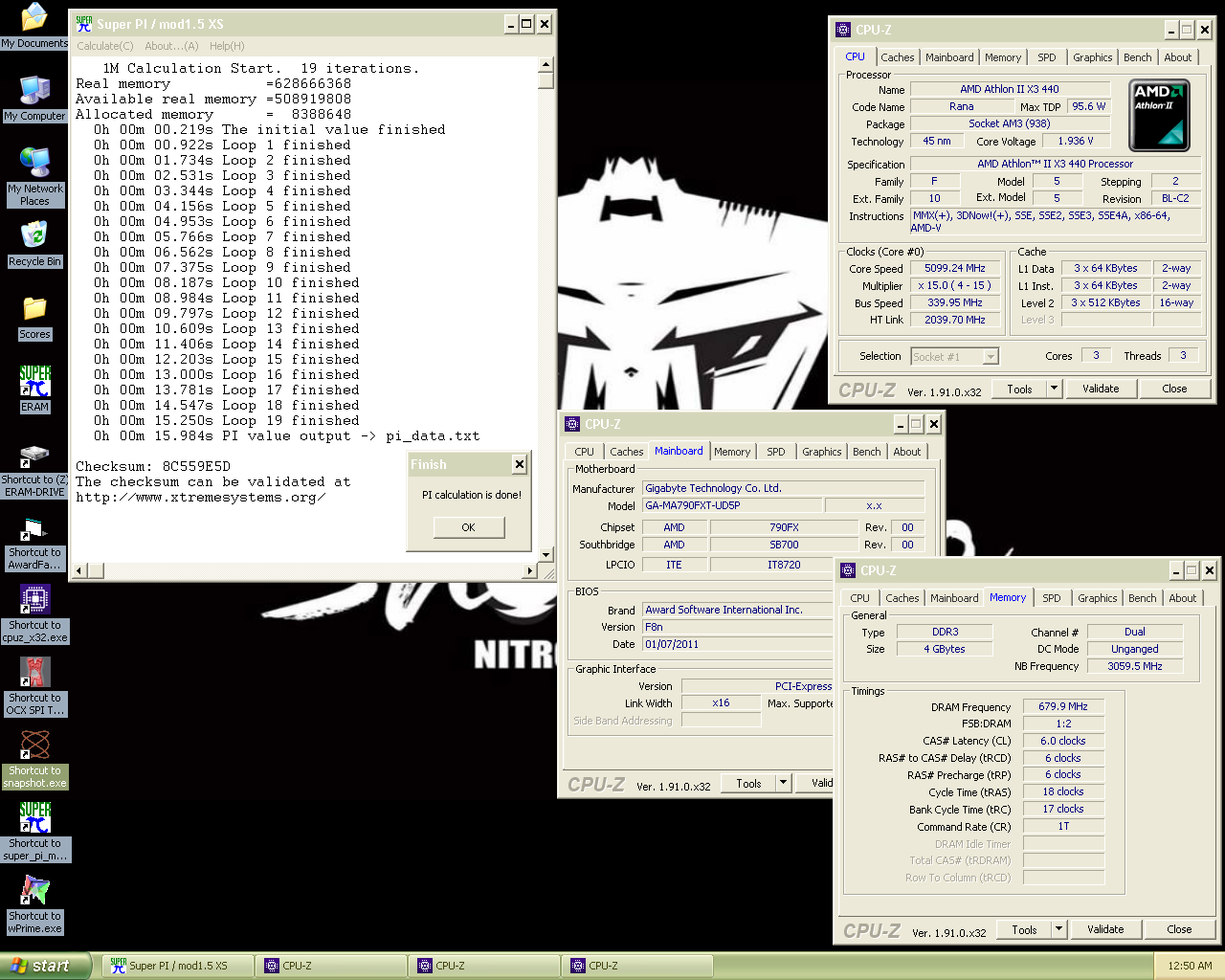Click the DRAM Frequency 679.9 MHz field
Viewport: 1225px width, 980px height.
click(1063, 706)
